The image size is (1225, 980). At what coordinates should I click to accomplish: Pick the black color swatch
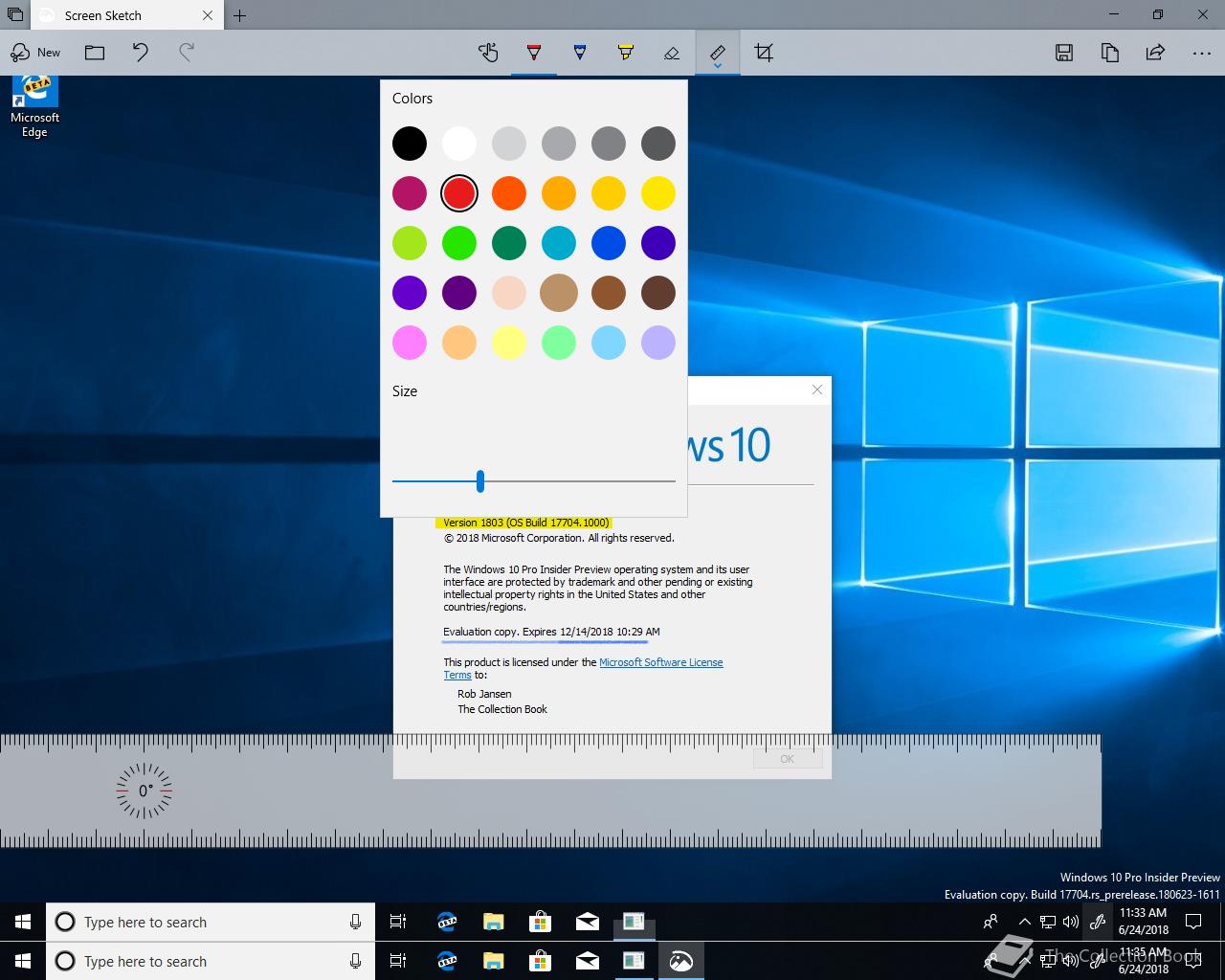(x=410, y=144)
